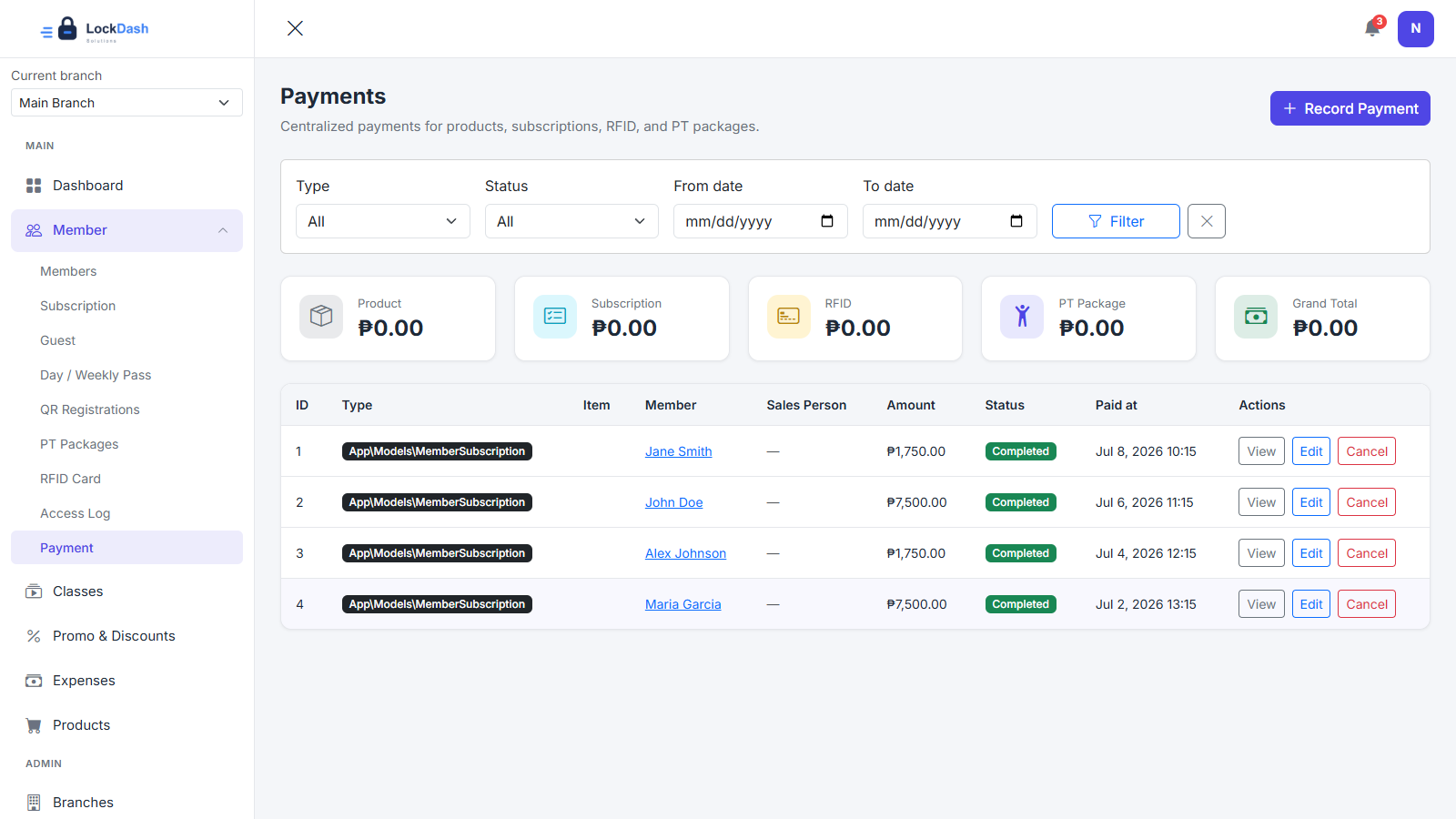Edit payment for John Doe
This screenshot has width=1456, height=819.
[1311, 502]
